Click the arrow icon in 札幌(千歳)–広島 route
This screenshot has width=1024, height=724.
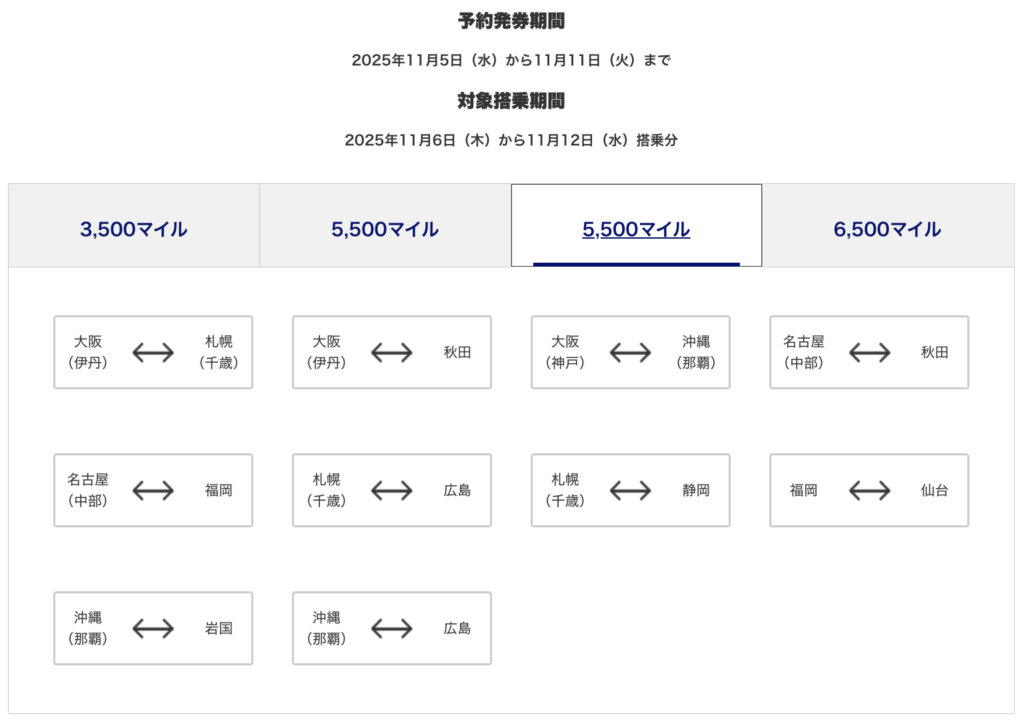click(x=392, y=491)
